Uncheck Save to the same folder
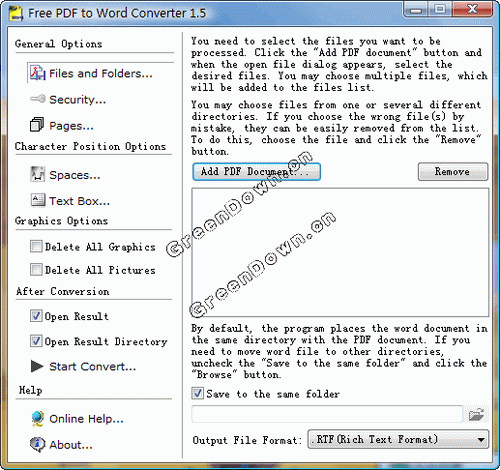This screenshot has height=470, width=500. [198, 393]
